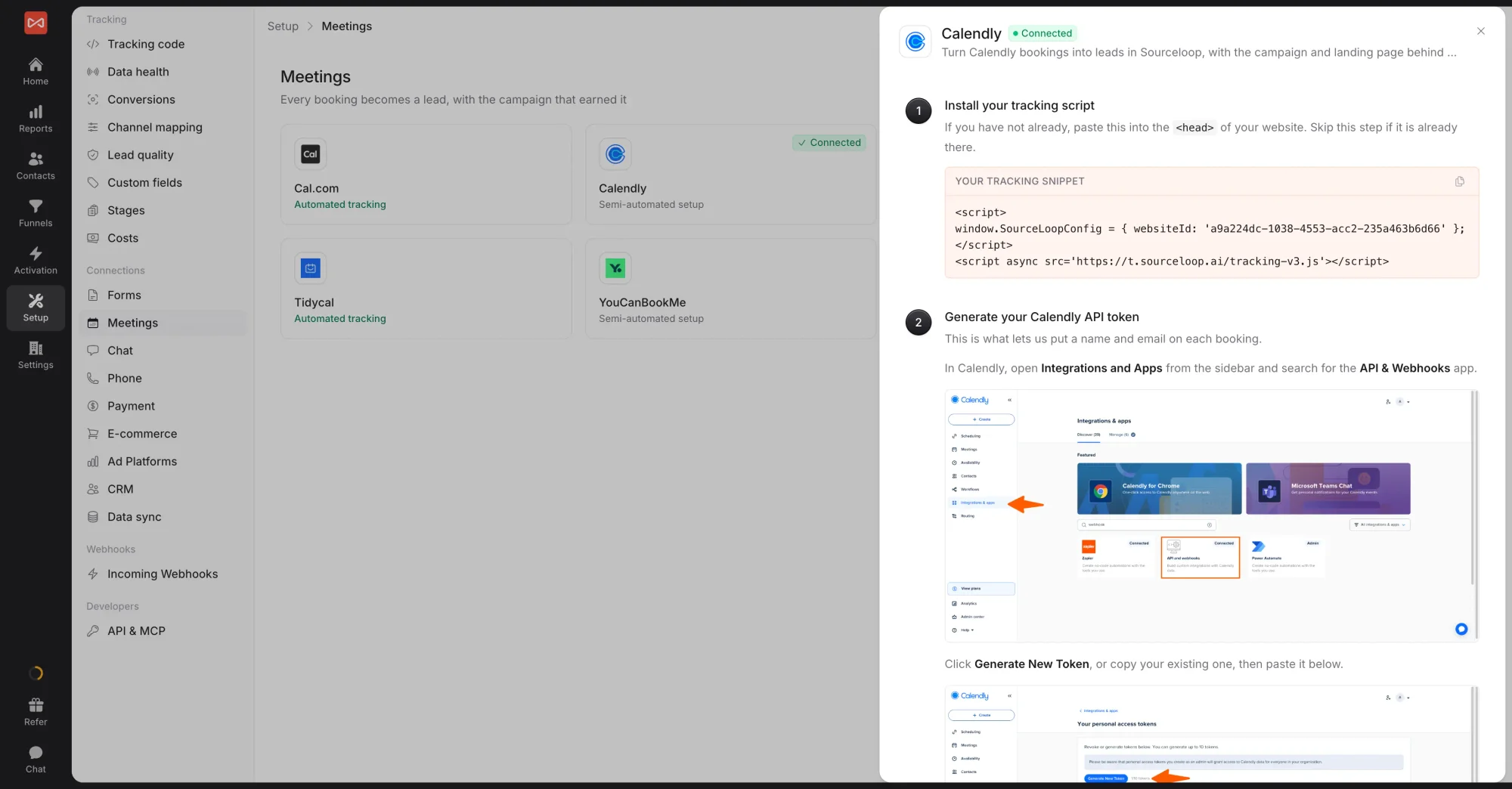Image resolution: width=1512 pixels, height=789 pixels.
Task: Open the Integrations and Apps screenshot
Action: click(x=1211, y=516)
